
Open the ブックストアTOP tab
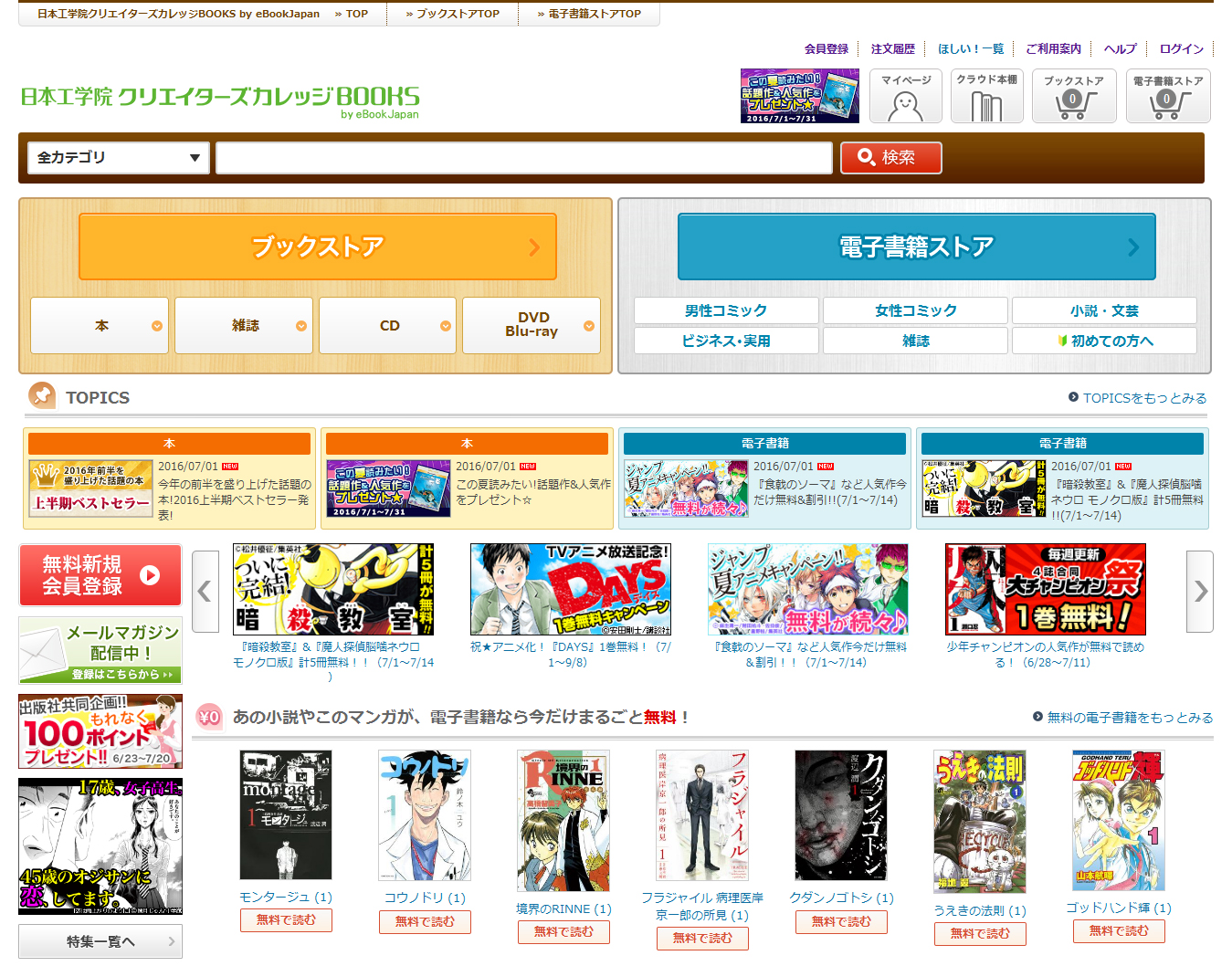click(x=453, y=14)
